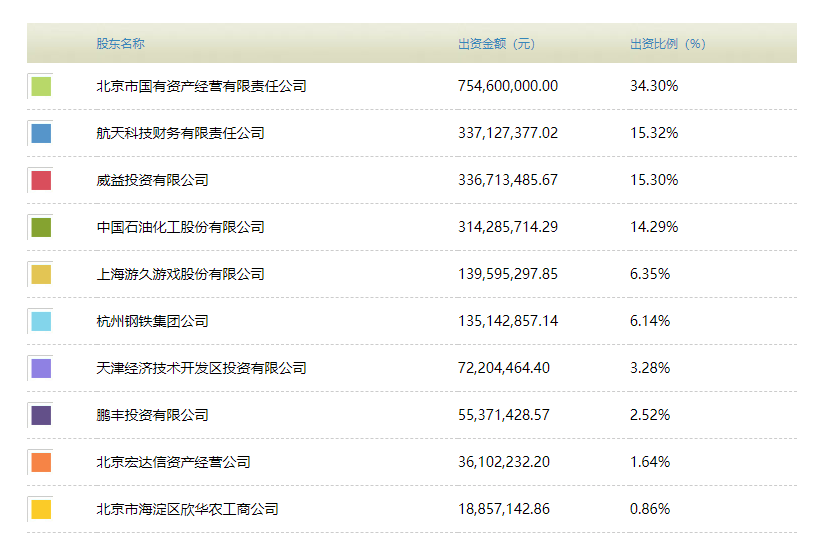837x557 pixels.
Task: Select the name 天津经济技术开发区投资有限公司
Action: click(x=201, y=368)
